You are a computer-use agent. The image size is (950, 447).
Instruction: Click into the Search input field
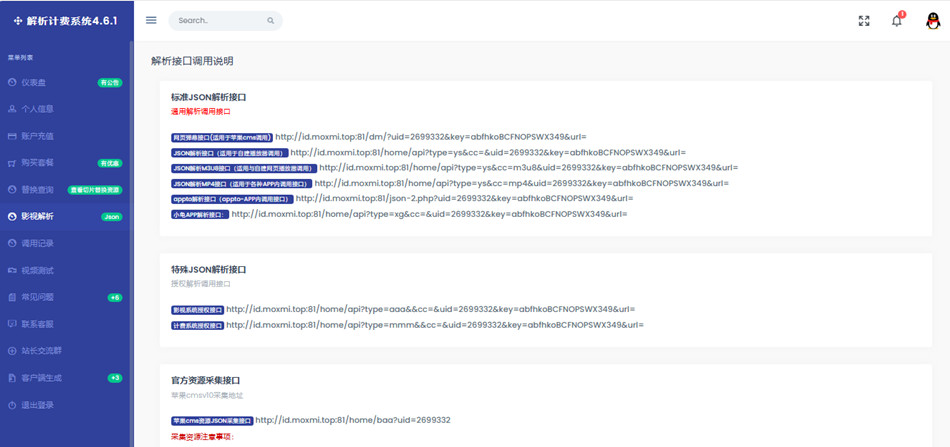point(217,21)
